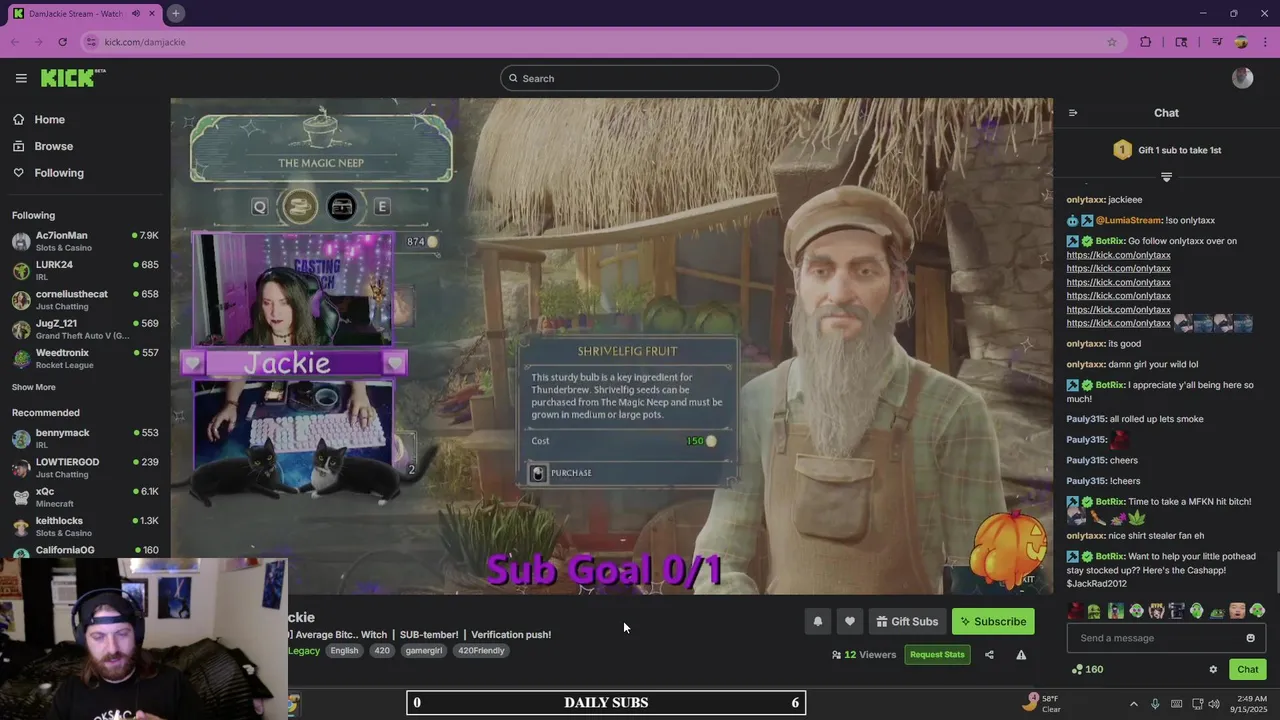Click the chat scrollbar
The height and width of the screenshot is (720, 1280).
[x=1277, y=572]
